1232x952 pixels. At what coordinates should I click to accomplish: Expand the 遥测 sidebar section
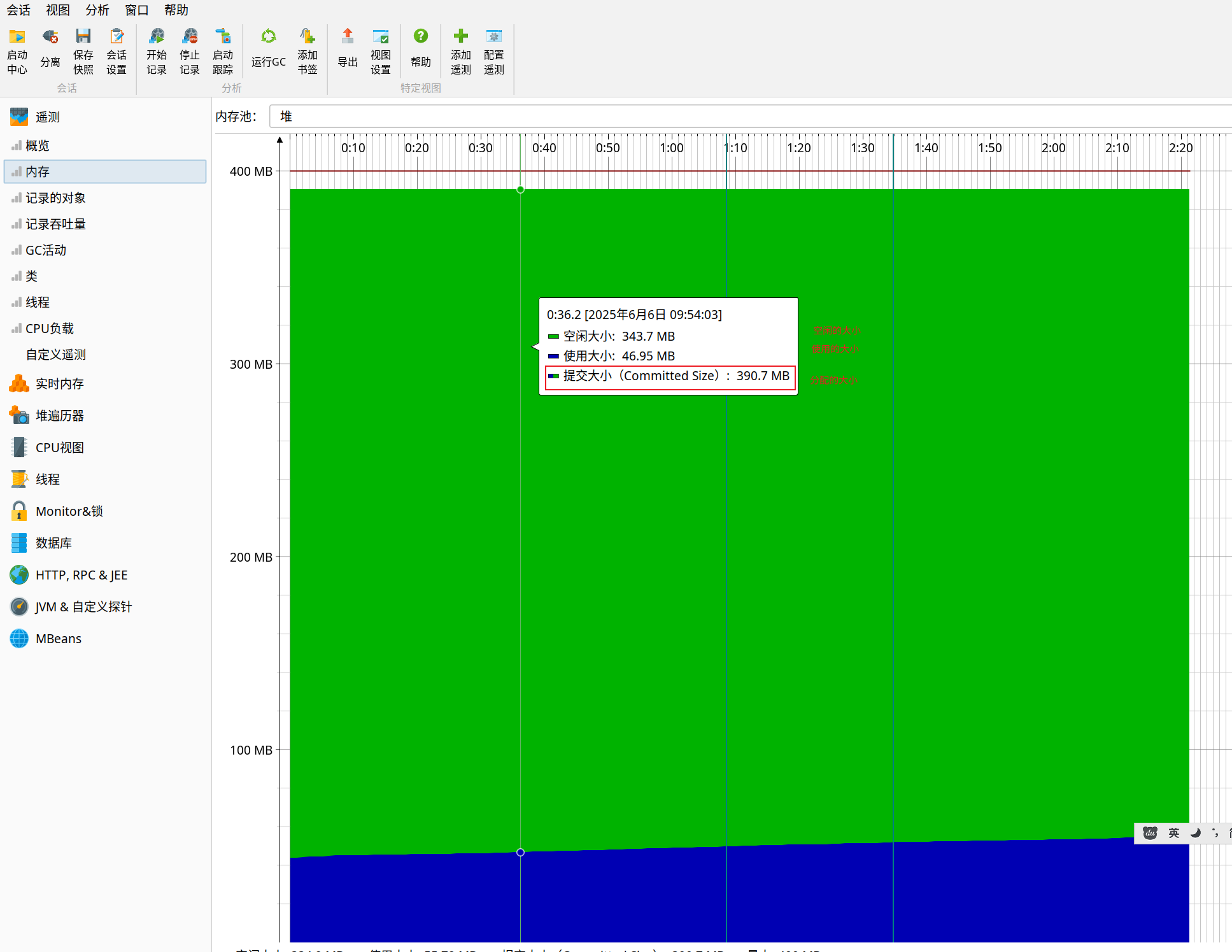click(x=47, y=117)
